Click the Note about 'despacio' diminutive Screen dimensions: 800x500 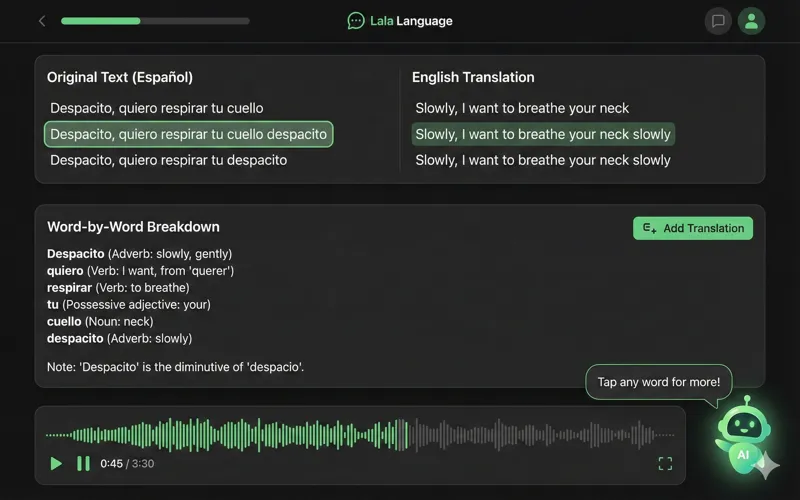coord(176,367)
